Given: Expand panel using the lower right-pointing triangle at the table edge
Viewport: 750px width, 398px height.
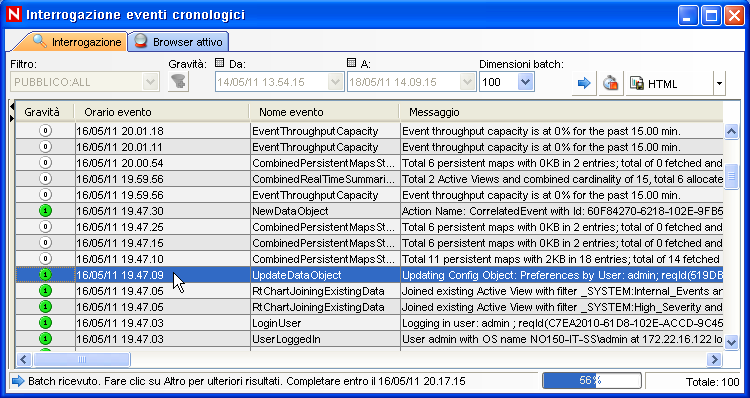Looking at the screenshot, I should [x=12, y=118].
